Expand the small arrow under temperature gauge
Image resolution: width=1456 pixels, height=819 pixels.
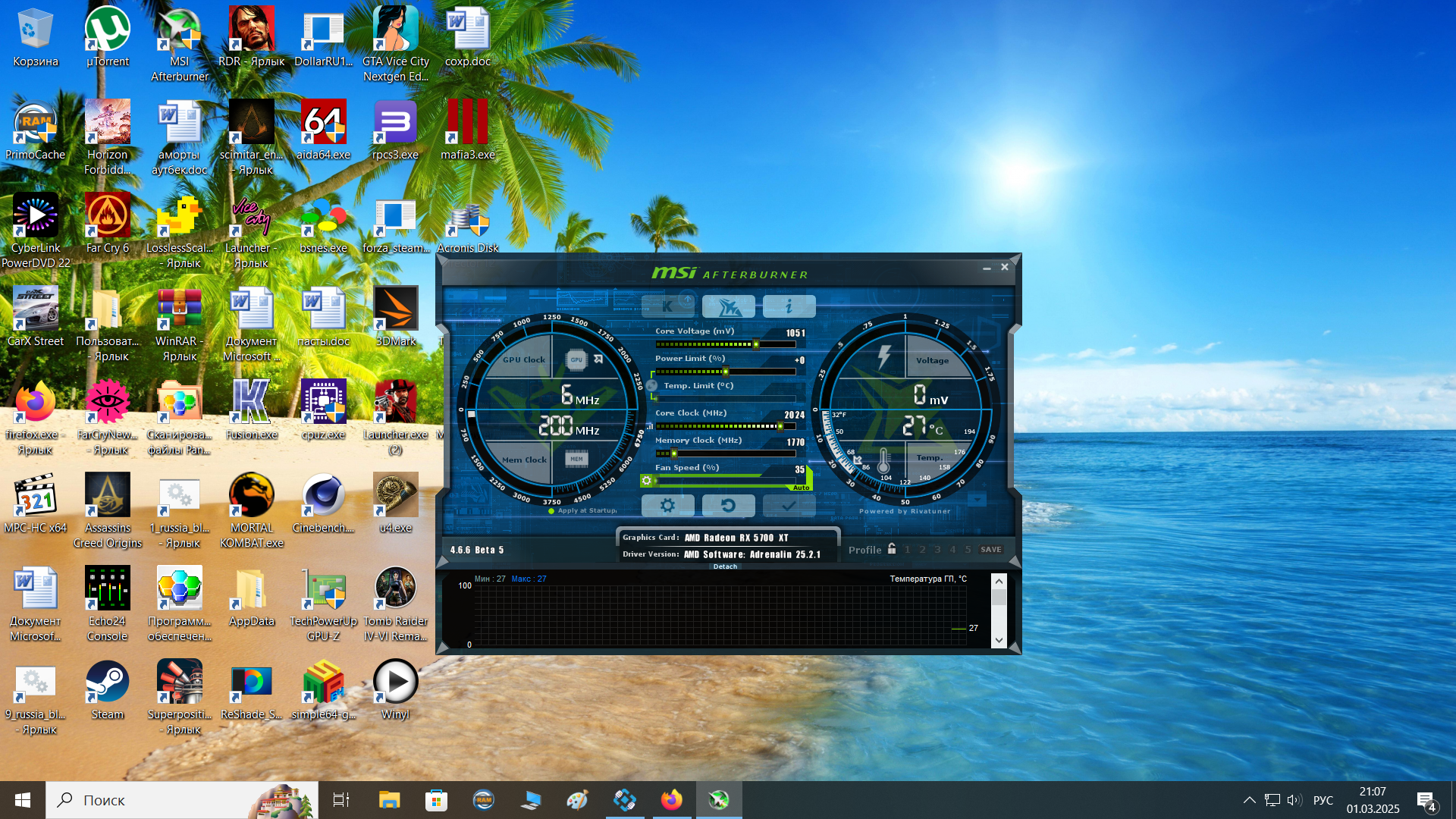pos(977,500)
